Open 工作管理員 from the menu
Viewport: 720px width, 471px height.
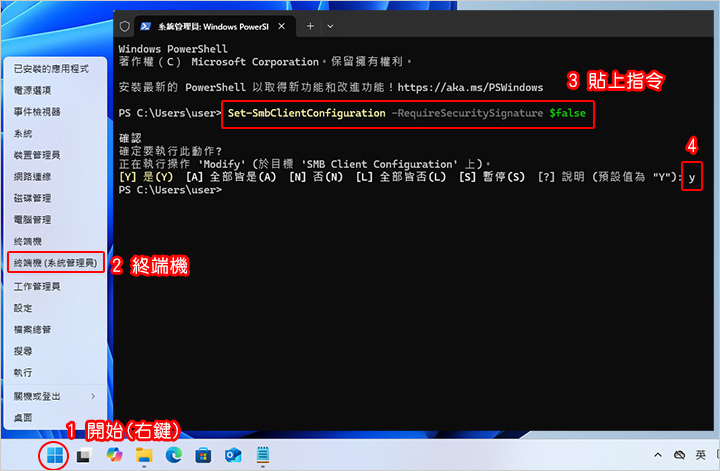(x=55, y=287)
